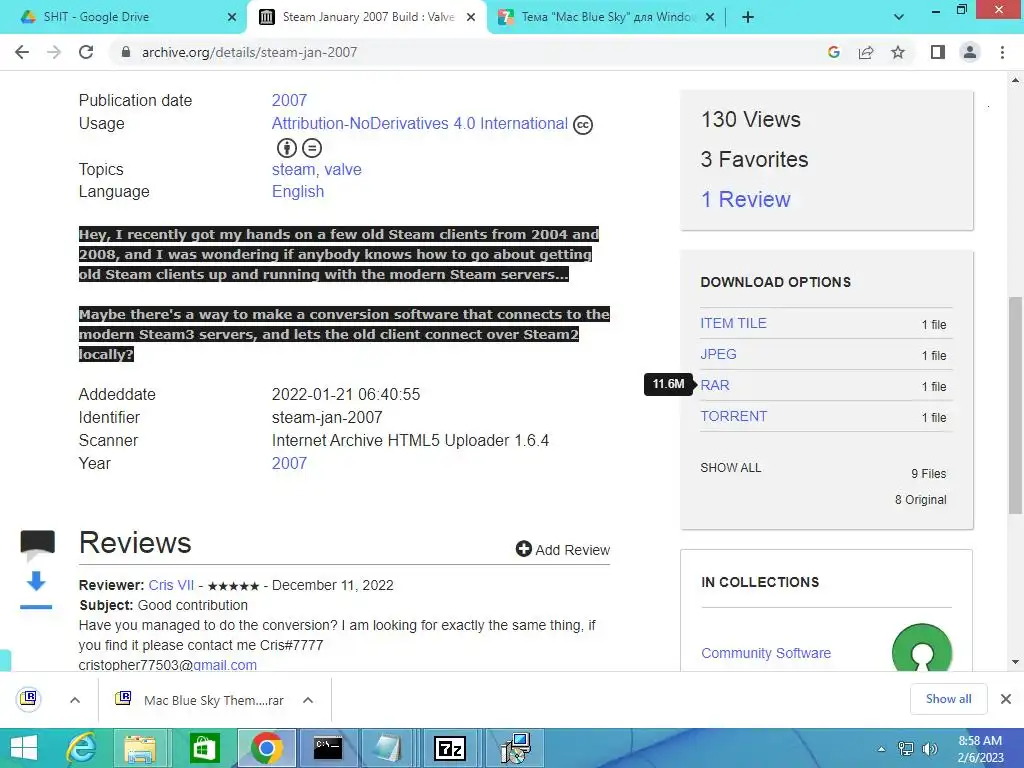Image resolution: width=1024 pixels, height=768 pixels.
Task: Open the valve topic link
Action: click(x=343, y=170)
